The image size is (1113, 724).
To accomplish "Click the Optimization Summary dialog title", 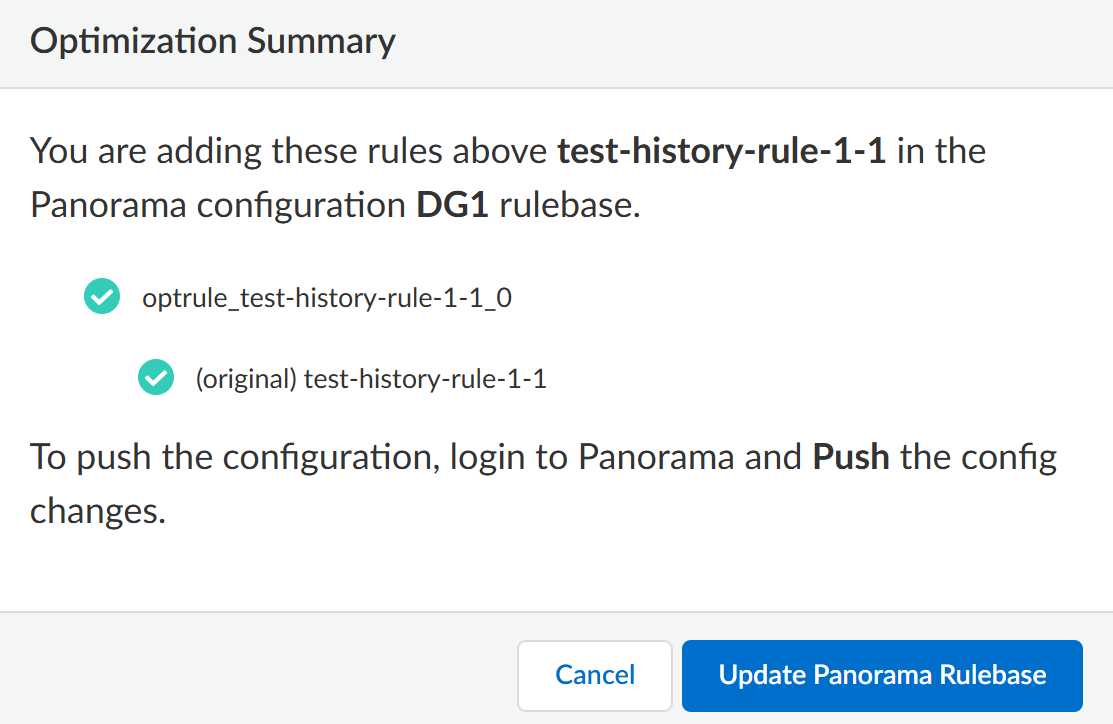I will [213, 42].
